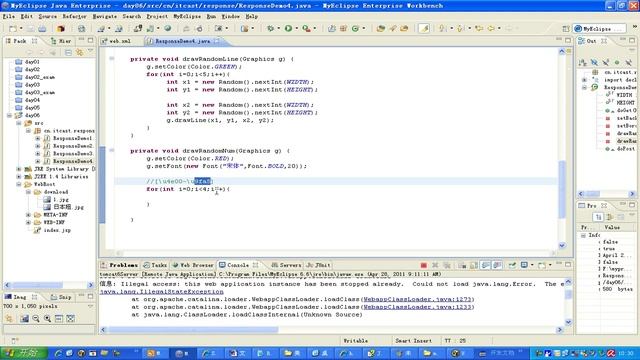Click the Package Explorer horizontal scrollbar

[37, 285]
